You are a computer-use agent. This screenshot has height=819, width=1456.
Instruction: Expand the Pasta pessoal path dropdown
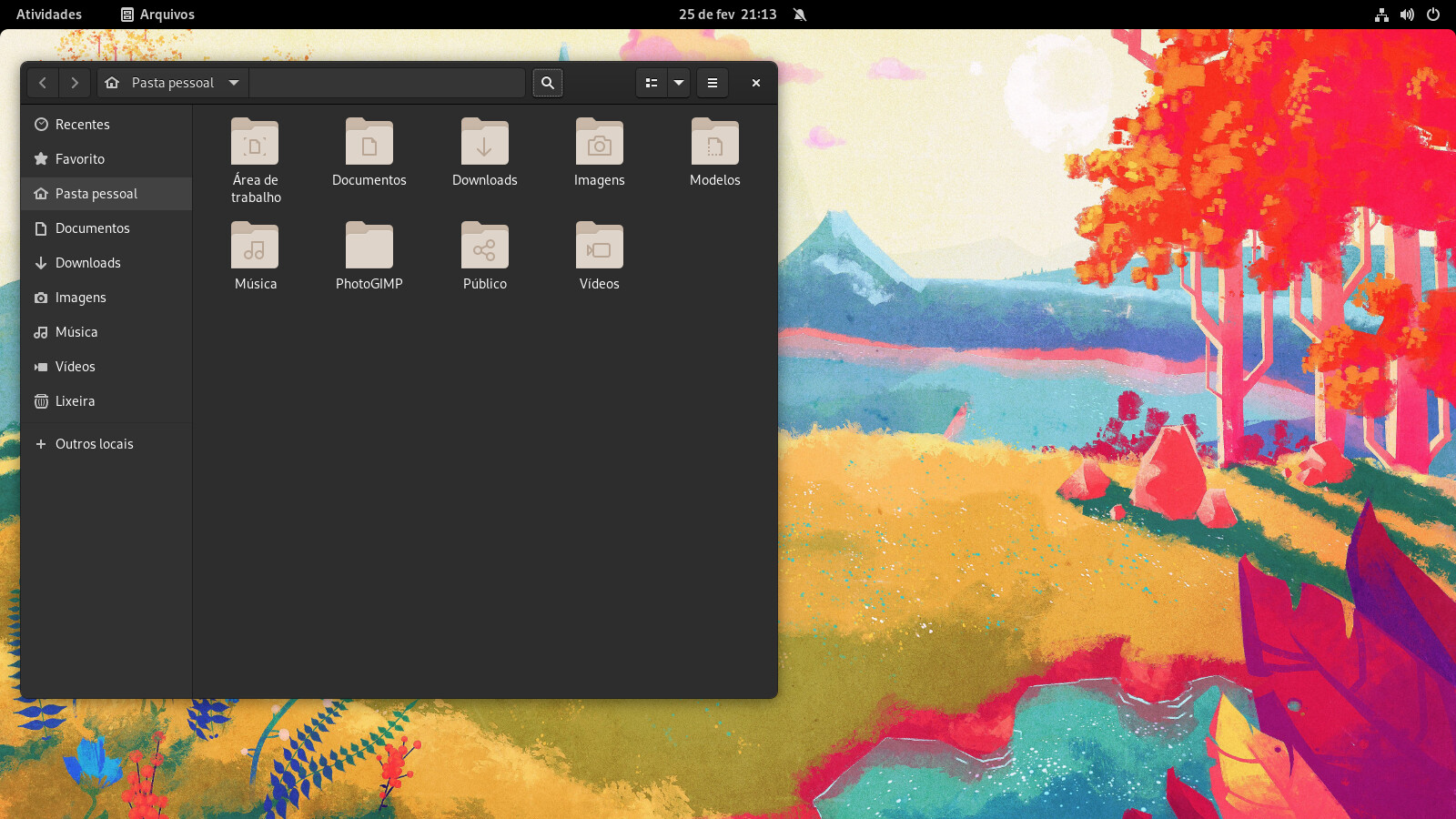234,83
